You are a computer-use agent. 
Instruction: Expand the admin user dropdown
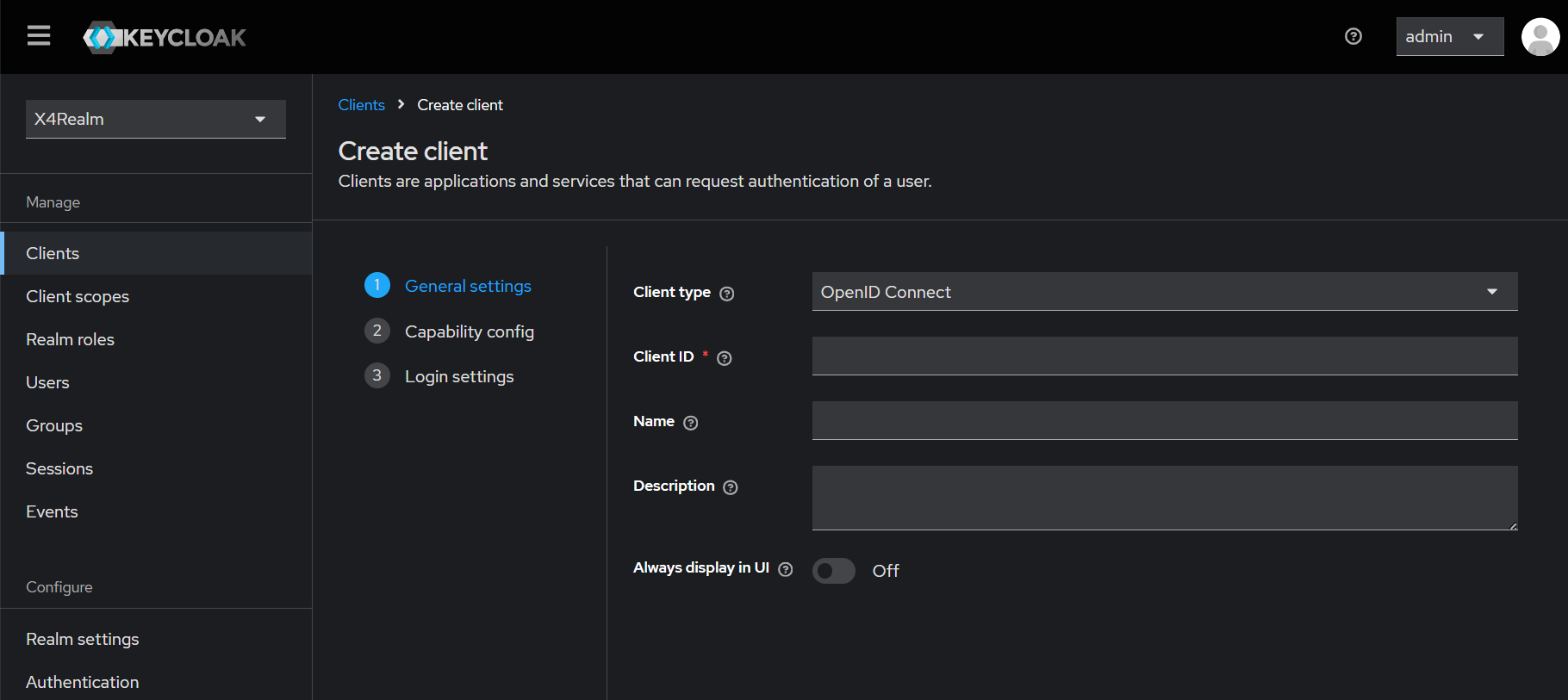(1449, 37)
